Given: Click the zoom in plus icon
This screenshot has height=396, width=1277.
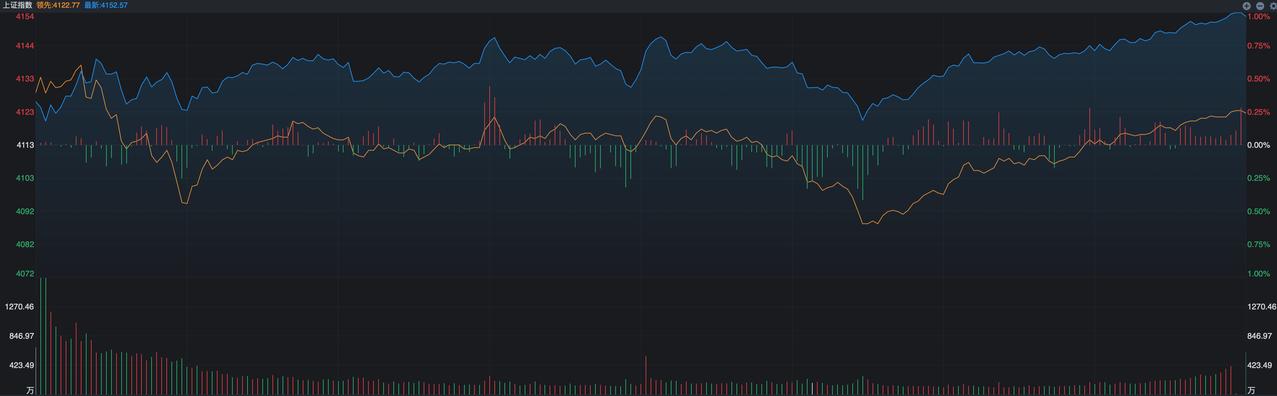Looking at the screenshot, I should 1247,6.
